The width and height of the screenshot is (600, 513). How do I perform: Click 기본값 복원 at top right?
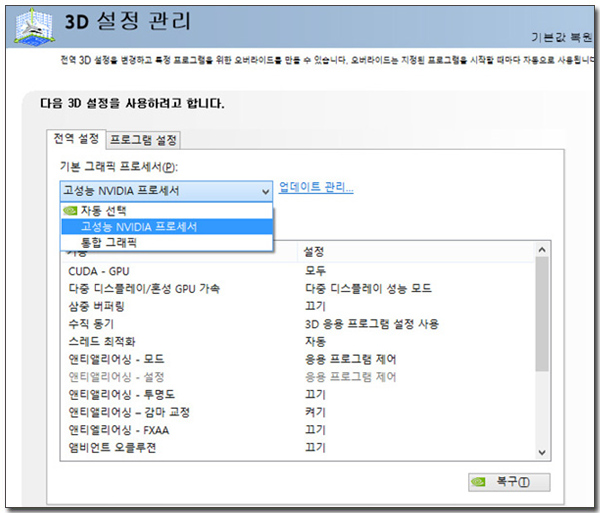(562, 37)
